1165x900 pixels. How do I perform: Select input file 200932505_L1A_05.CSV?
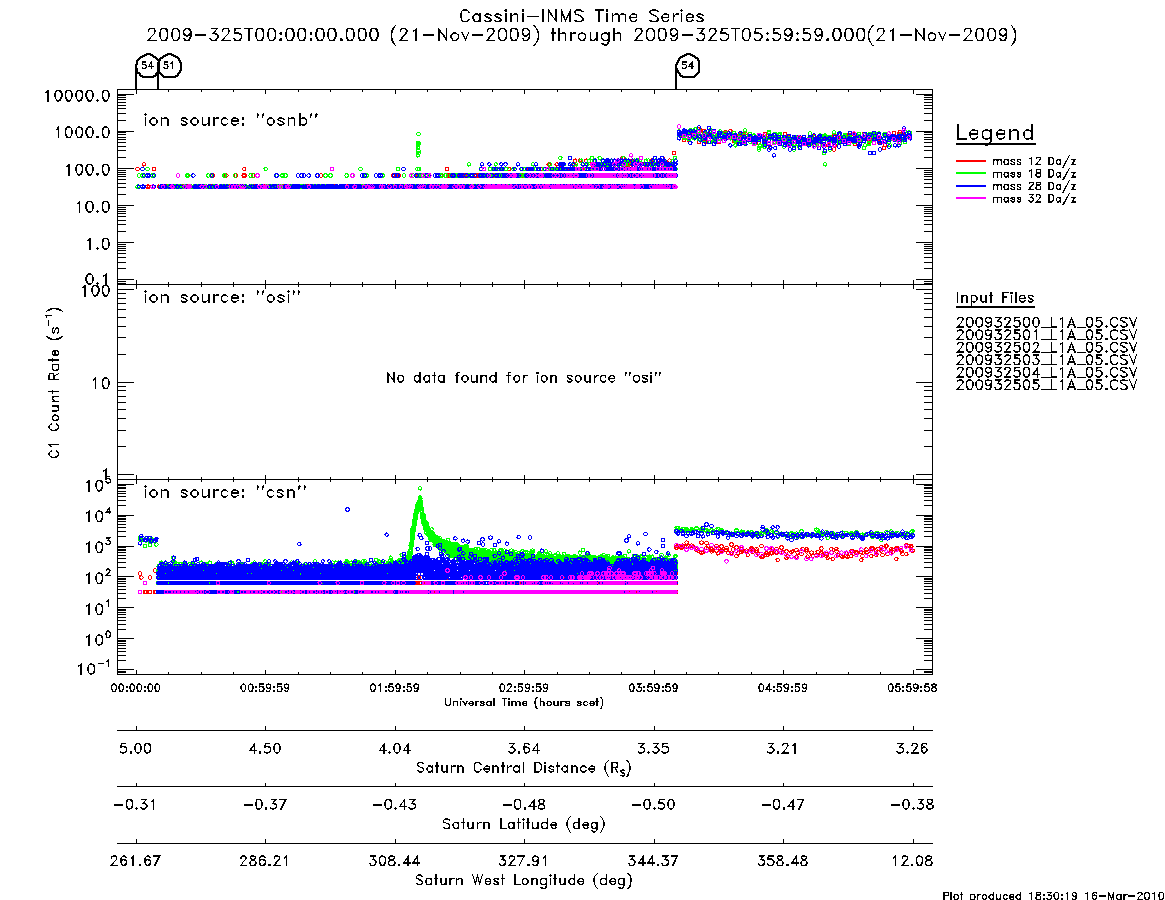click(1046, 385)
